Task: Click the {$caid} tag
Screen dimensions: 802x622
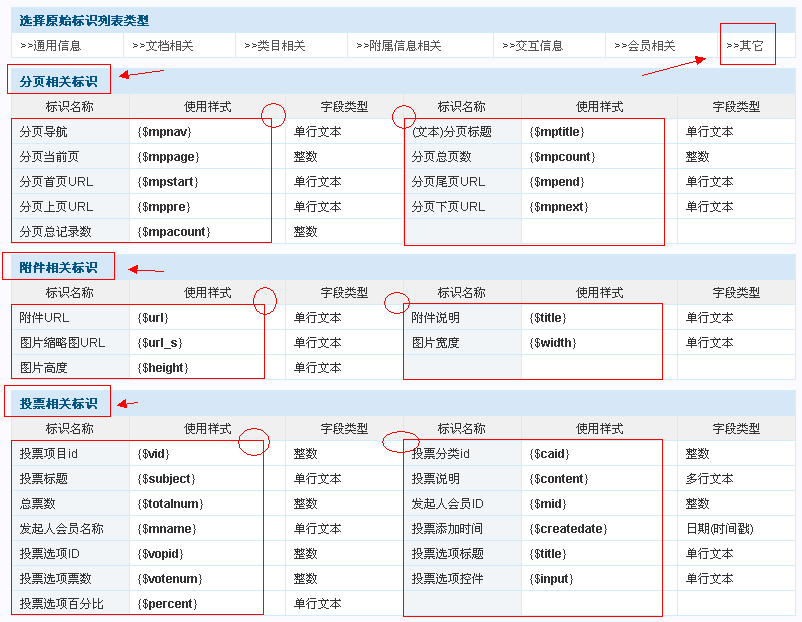Action: pos(549,454)
